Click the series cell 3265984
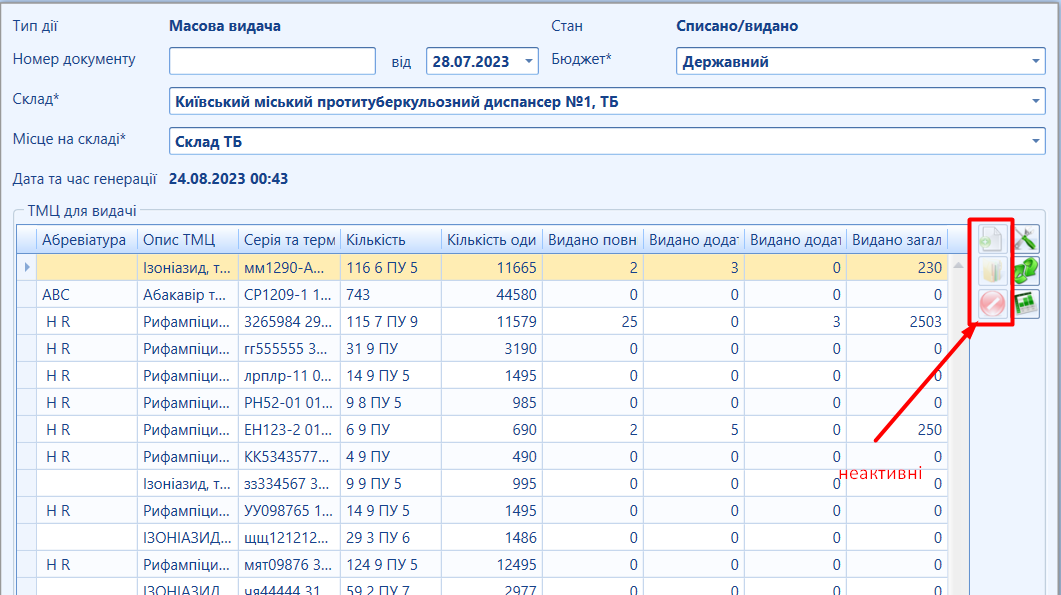 pyautogui.click(x=289, y=322)
